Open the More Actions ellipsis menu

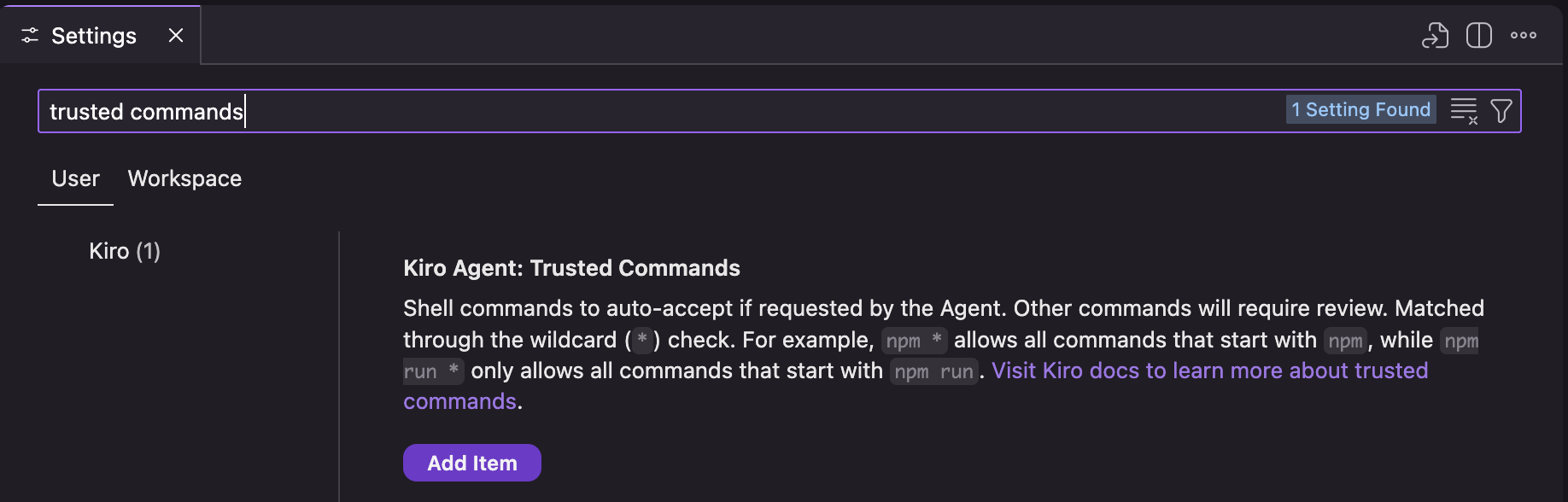(x=1524, y=35)
